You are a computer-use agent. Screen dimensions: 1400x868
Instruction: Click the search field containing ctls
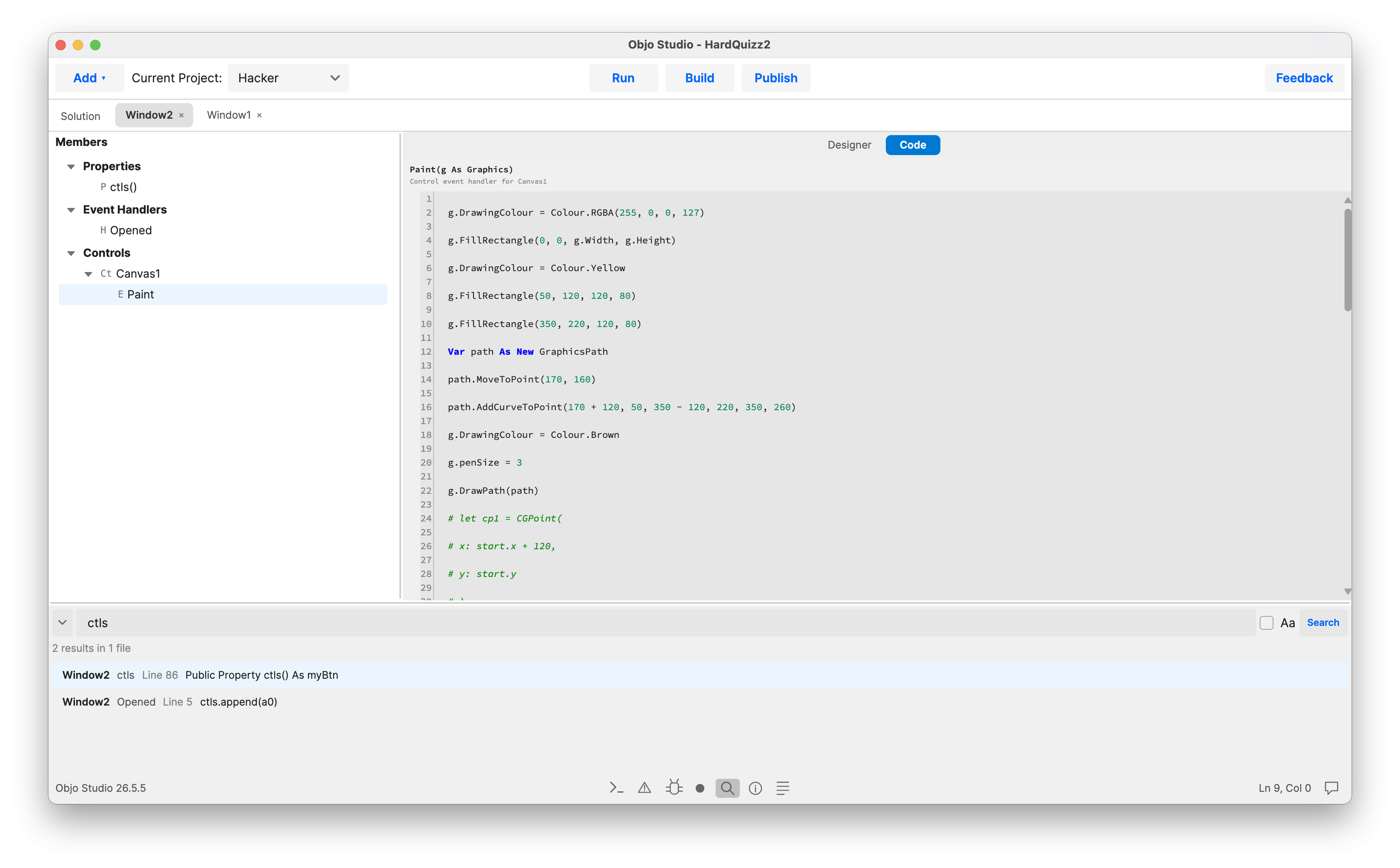(665, 623)
